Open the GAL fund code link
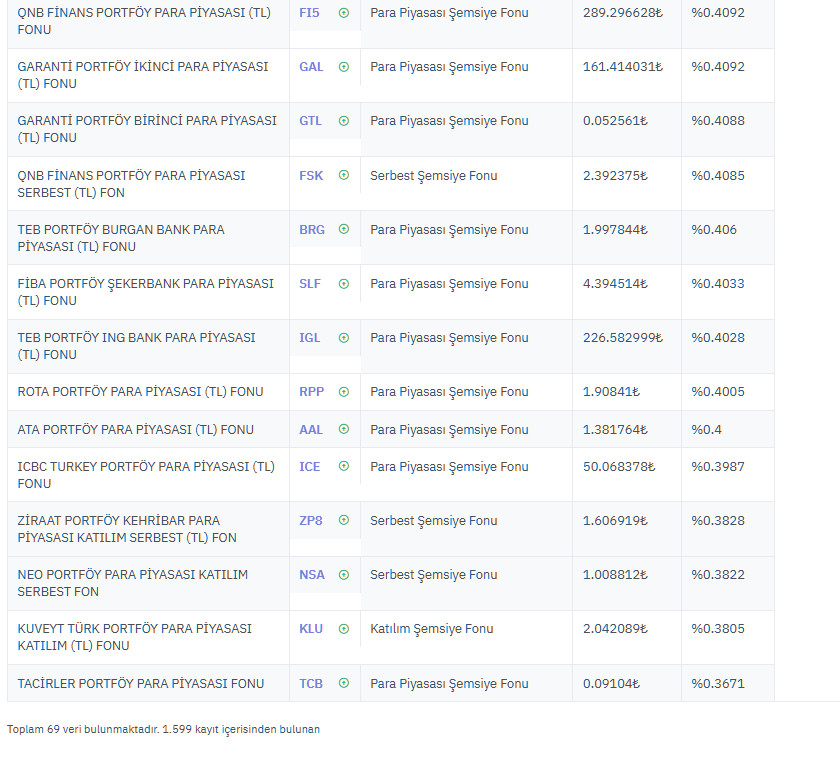The width and height of the screenshot is (840, 758). coord(311,67)
